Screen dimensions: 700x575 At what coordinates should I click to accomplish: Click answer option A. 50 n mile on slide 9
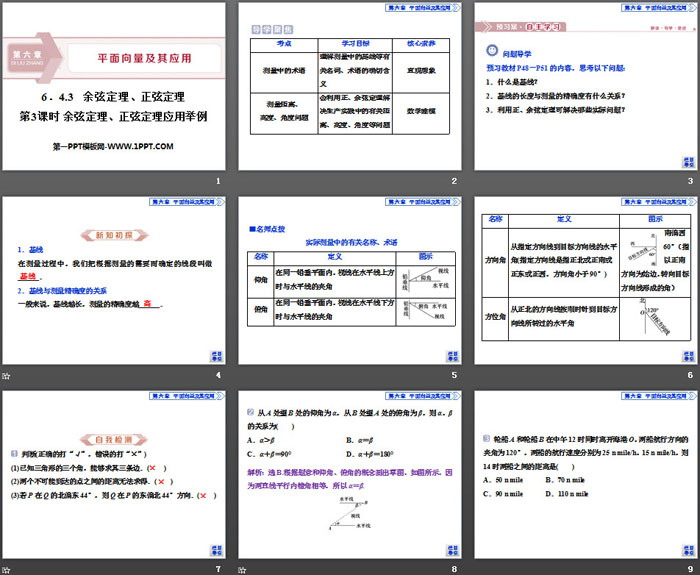(503, 480)
